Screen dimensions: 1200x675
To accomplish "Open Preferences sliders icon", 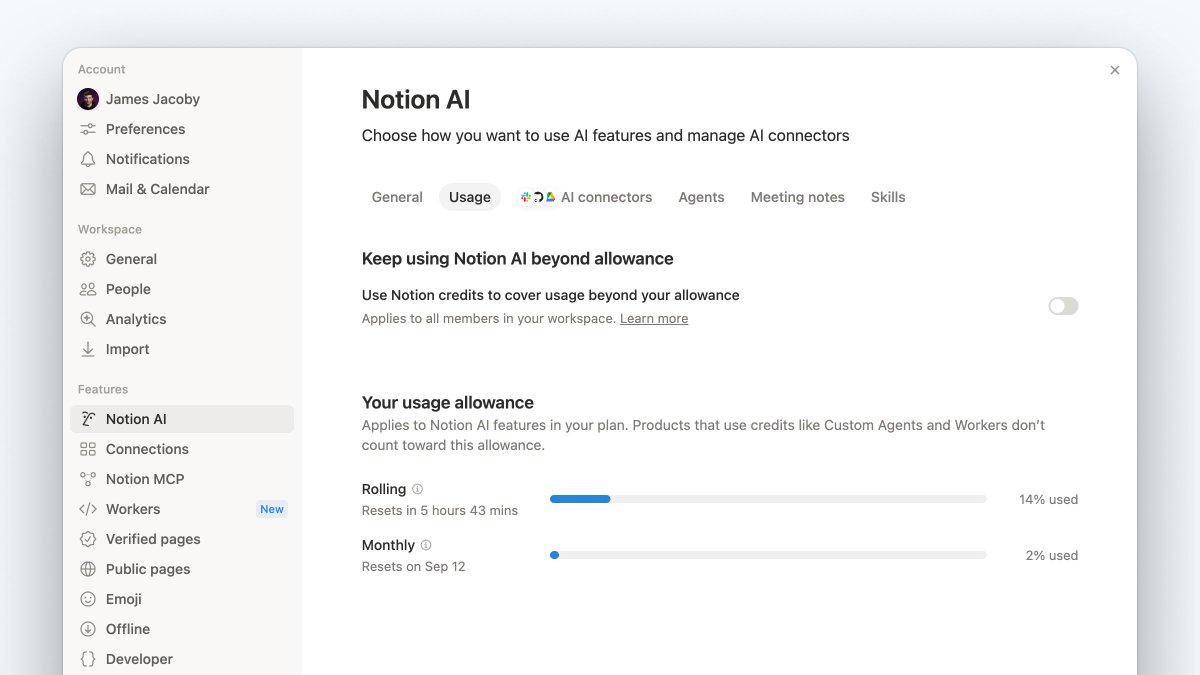I will click(x=88, y=129).
